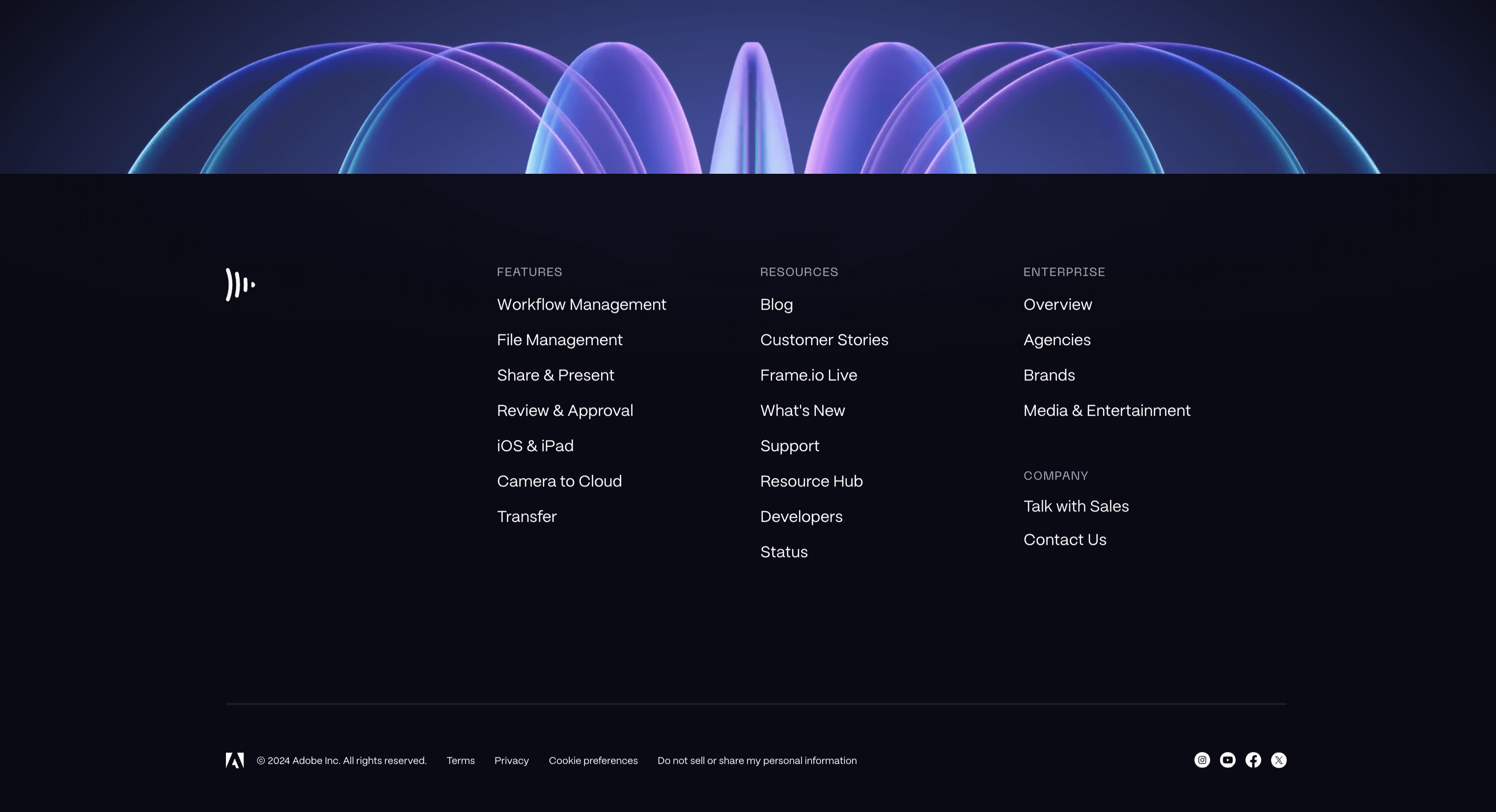
Task: Click the Frame.io logo in footer
Action: [x=240, y=284]
